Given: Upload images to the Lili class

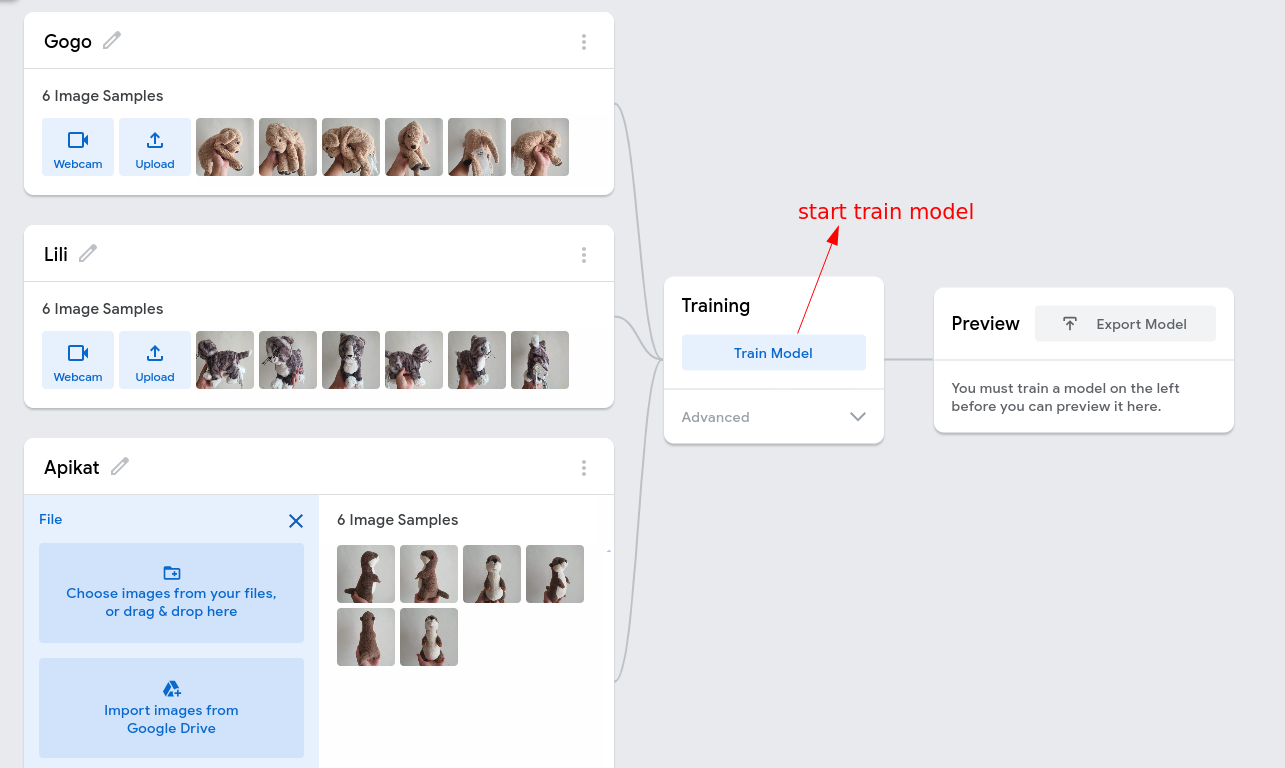Looking at the screenshot, I should (155, 360).
